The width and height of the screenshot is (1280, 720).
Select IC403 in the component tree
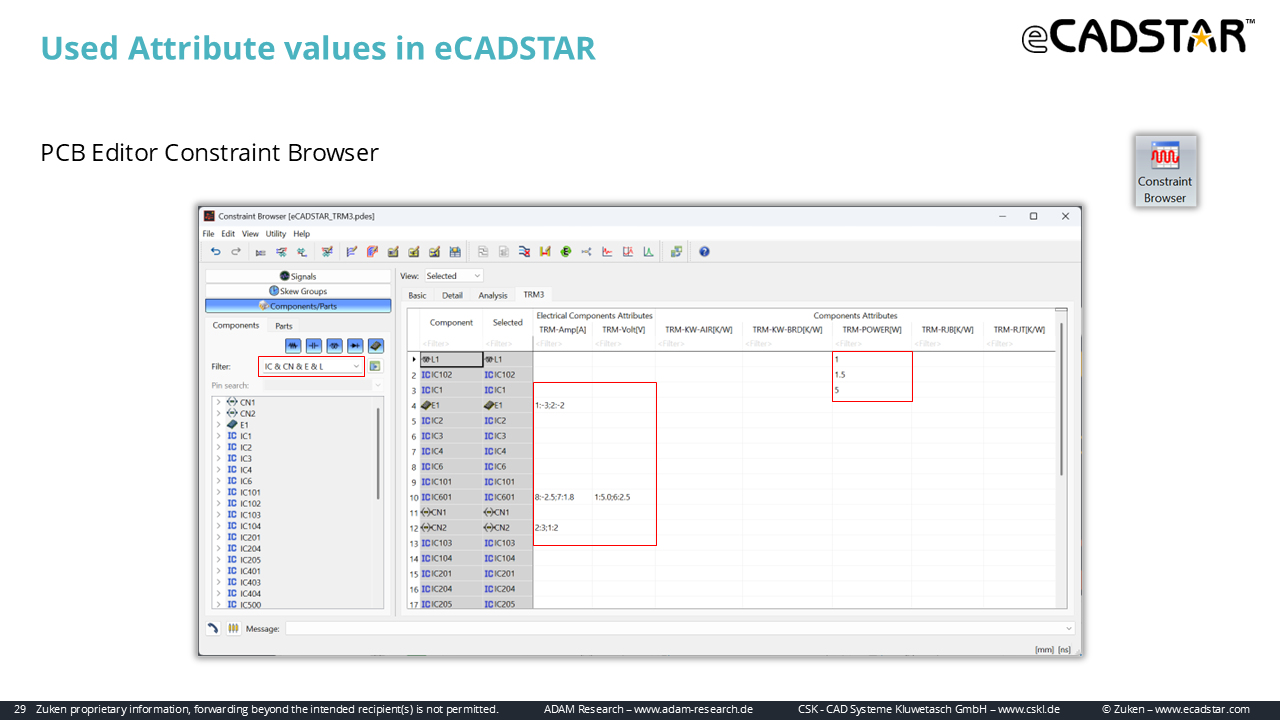[250, 582]
